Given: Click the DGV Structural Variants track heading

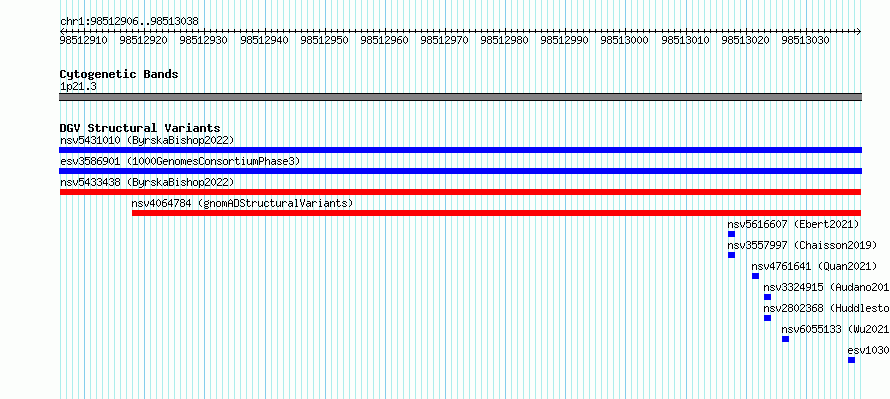Looking at the screenshot, I should tap(140, 128).
